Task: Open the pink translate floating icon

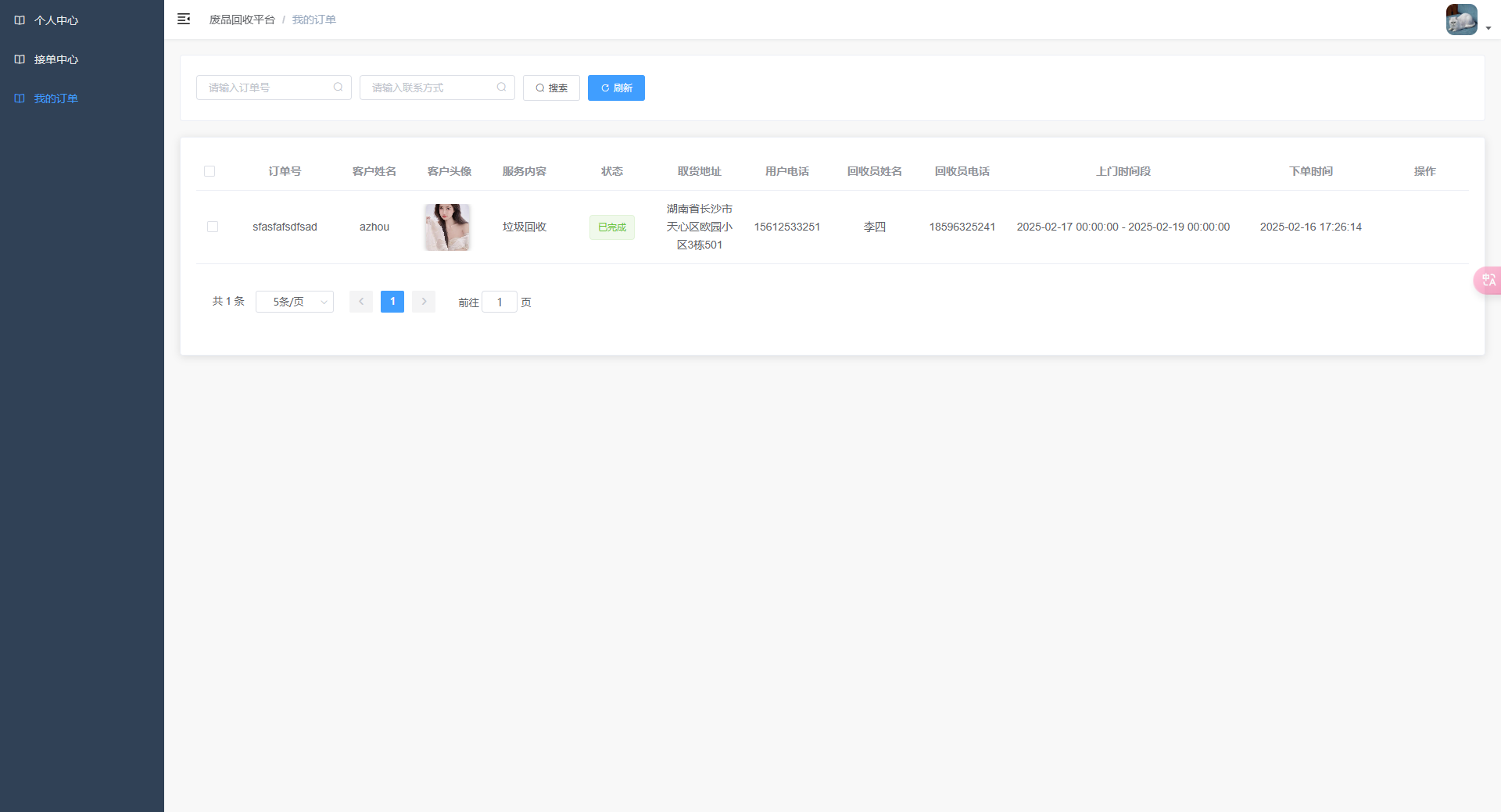Action: (x=1488, y=280)
